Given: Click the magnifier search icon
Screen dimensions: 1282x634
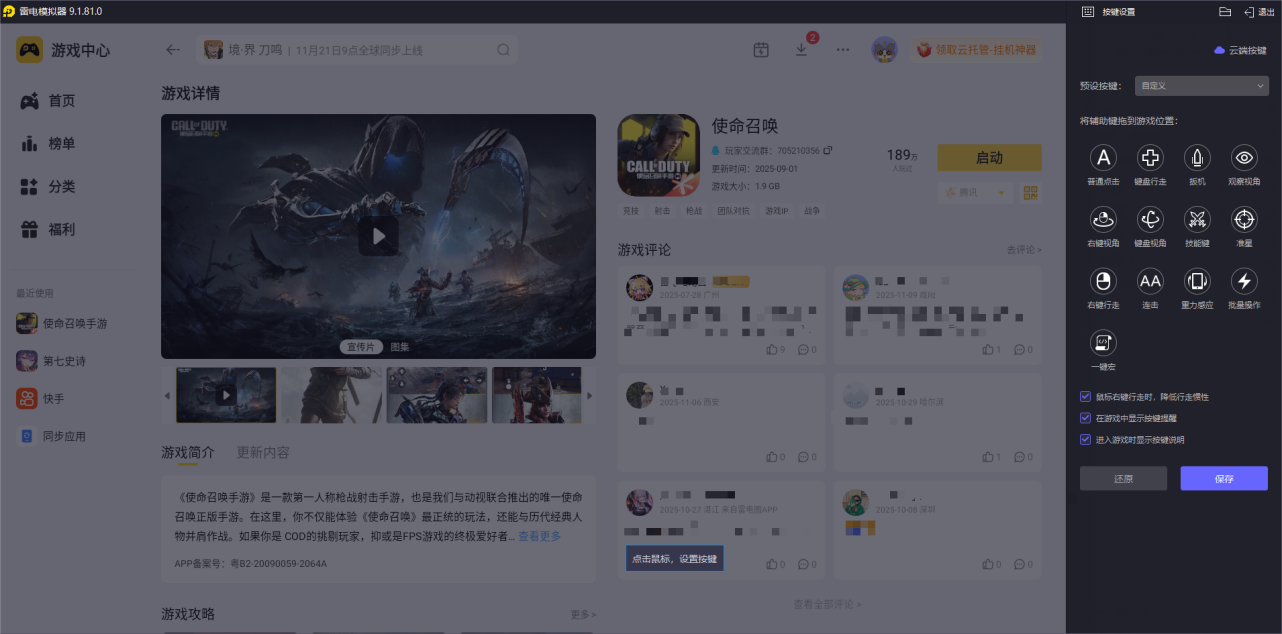Looking at the screenshot, I should tap(504, 50).
